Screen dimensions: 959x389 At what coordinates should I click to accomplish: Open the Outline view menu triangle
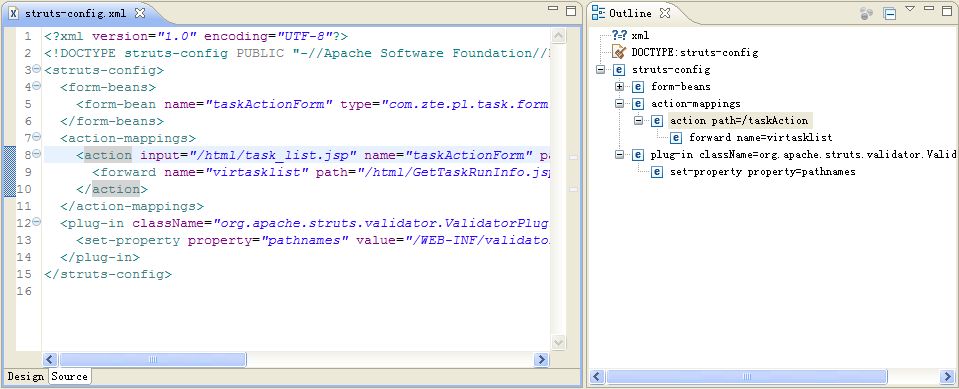[x=909, y=9]
